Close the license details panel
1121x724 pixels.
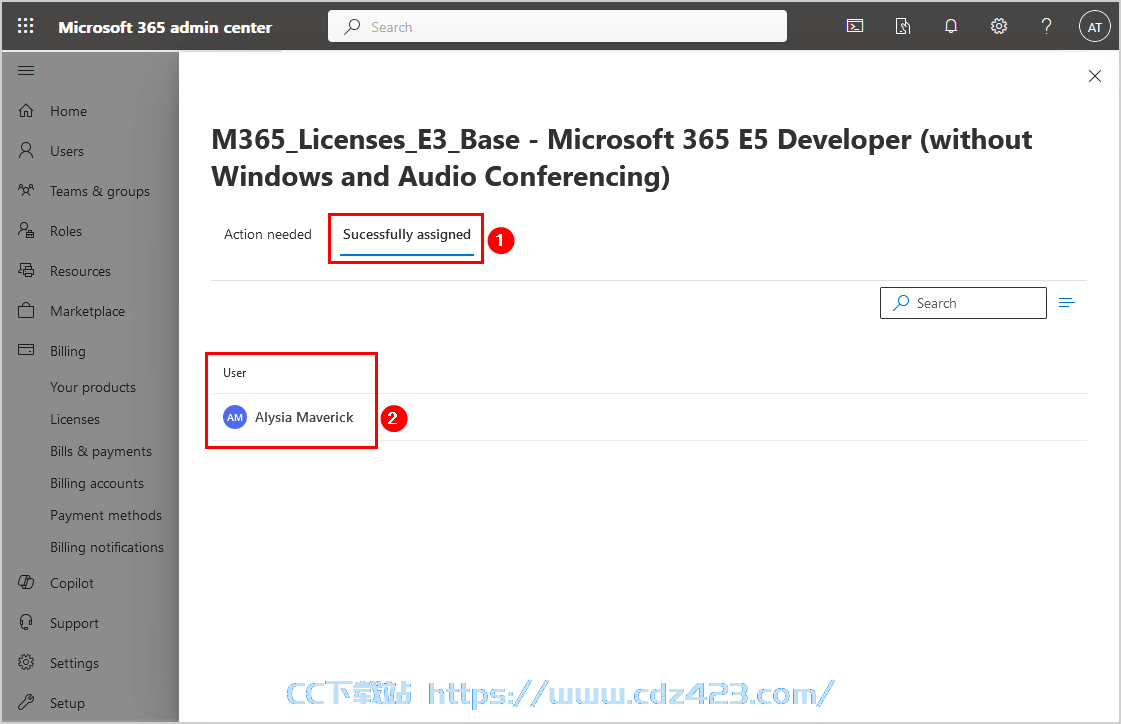coord(1095,76)
